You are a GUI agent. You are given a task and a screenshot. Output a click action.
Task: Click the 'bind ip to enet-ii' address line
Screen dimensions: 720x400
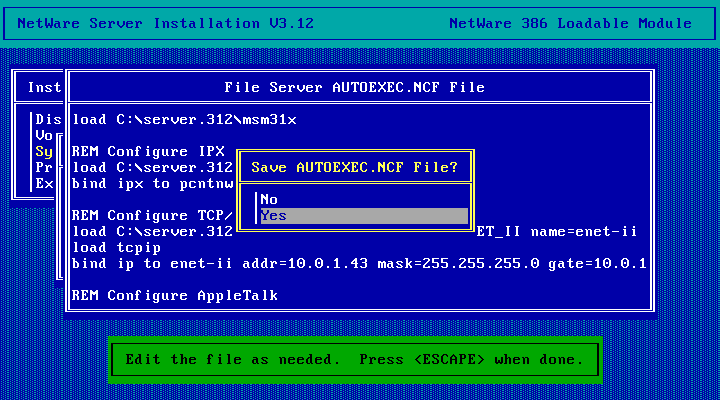pyautogui.click(x=359, y=264)
